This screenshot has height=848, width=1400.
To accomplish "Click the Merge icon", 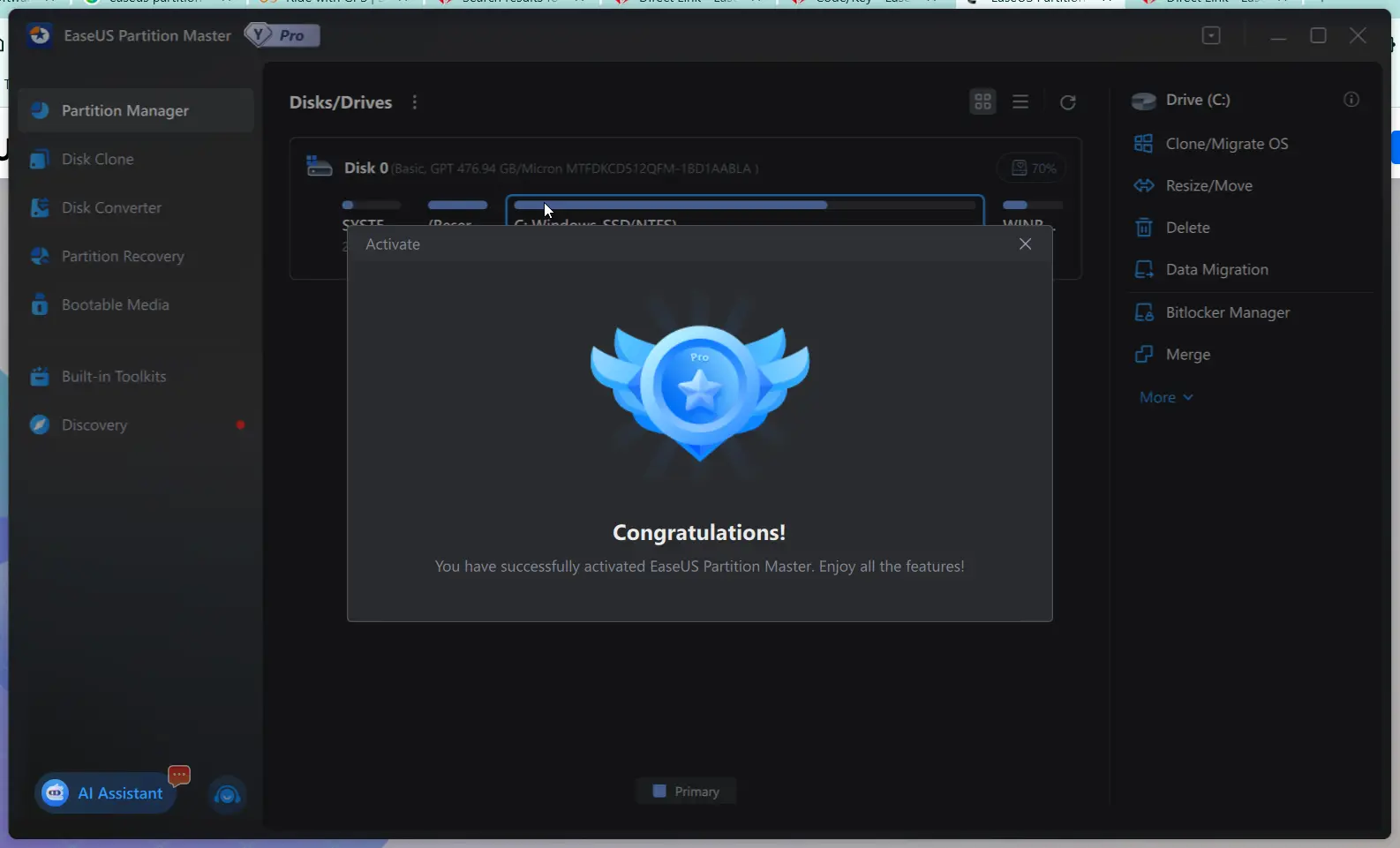I will [1143, 355].
